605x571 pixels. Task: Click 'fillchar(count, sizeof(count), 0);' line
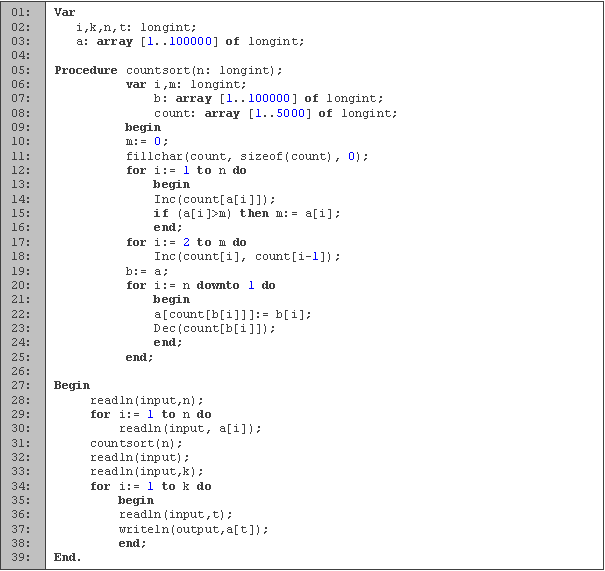click(247, 156)
